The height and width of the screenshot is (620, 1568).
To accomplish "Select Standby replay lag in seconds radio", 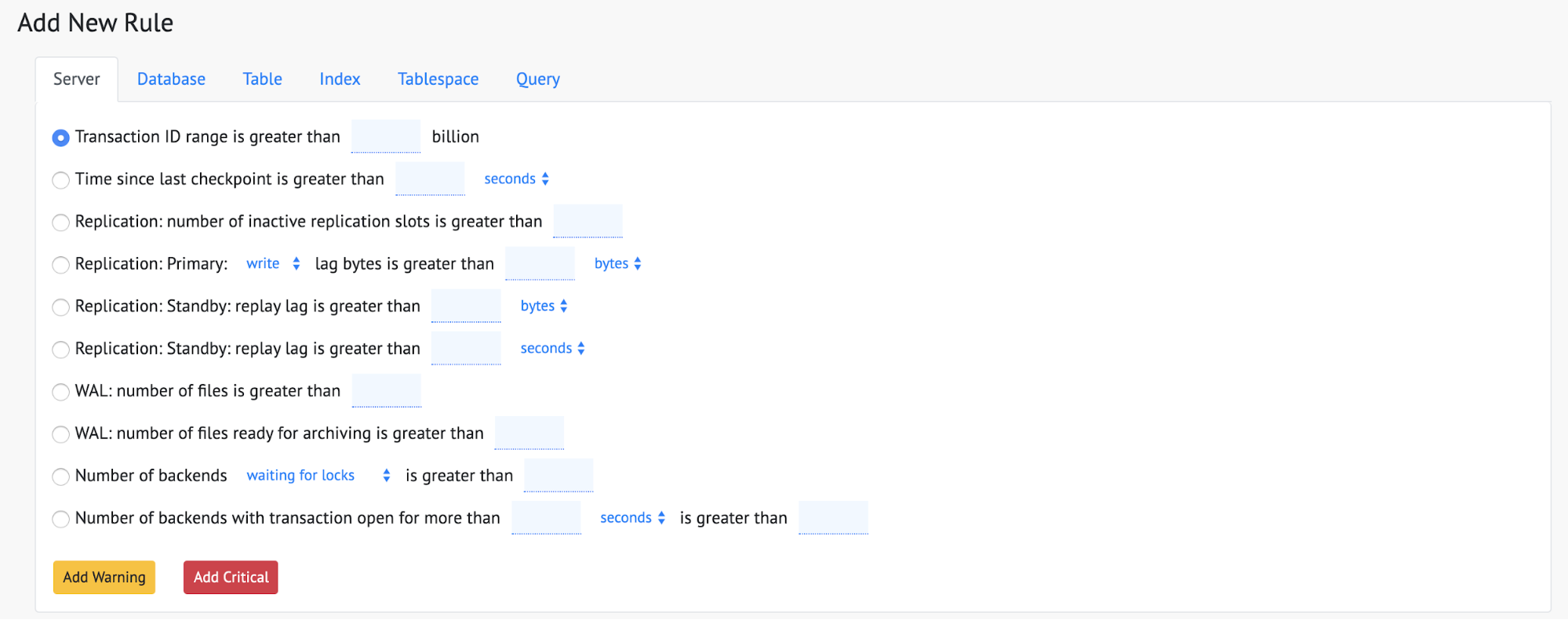I will 60,350.
